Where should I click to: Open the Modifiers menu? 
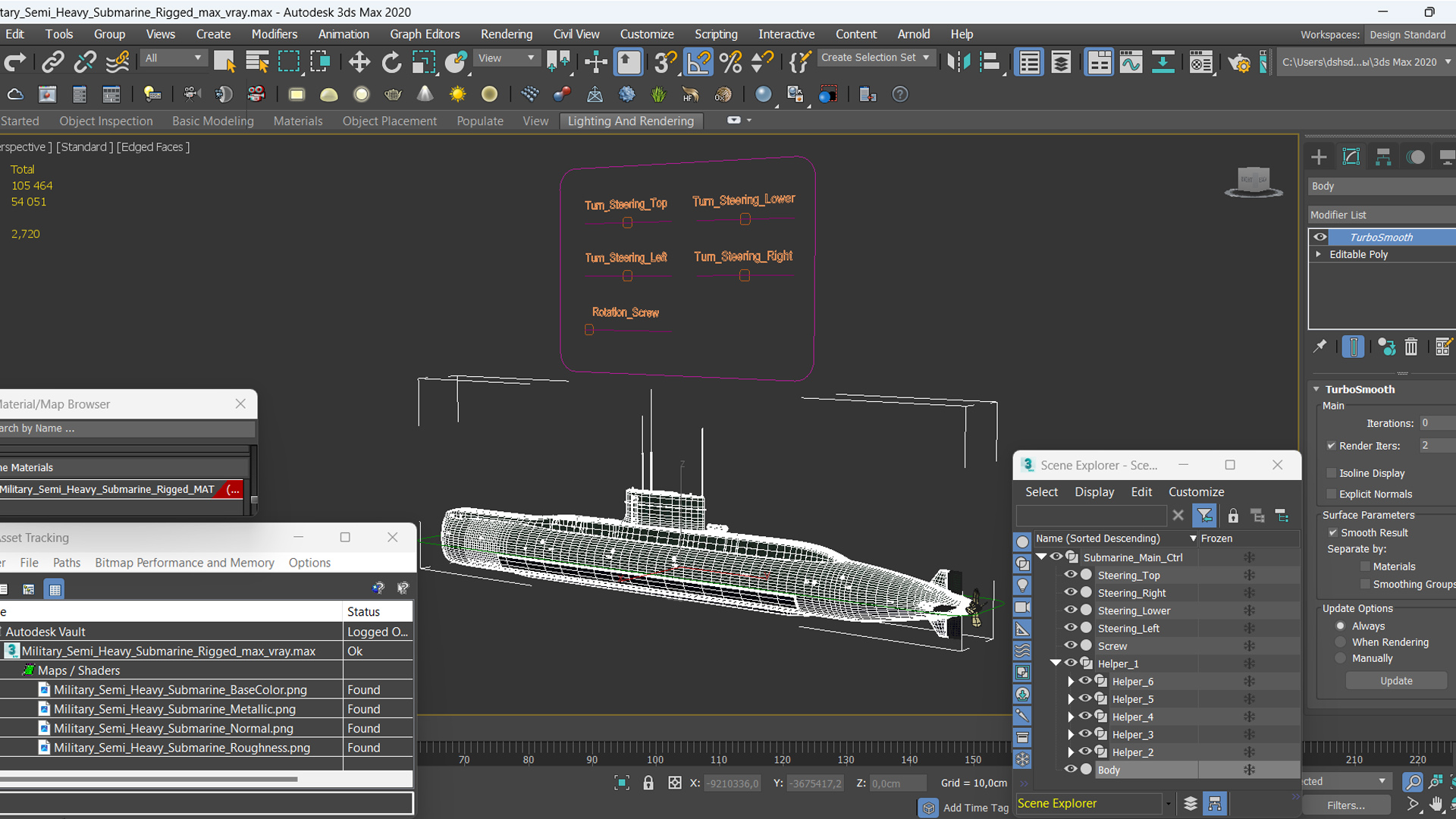tap(274, 34)
